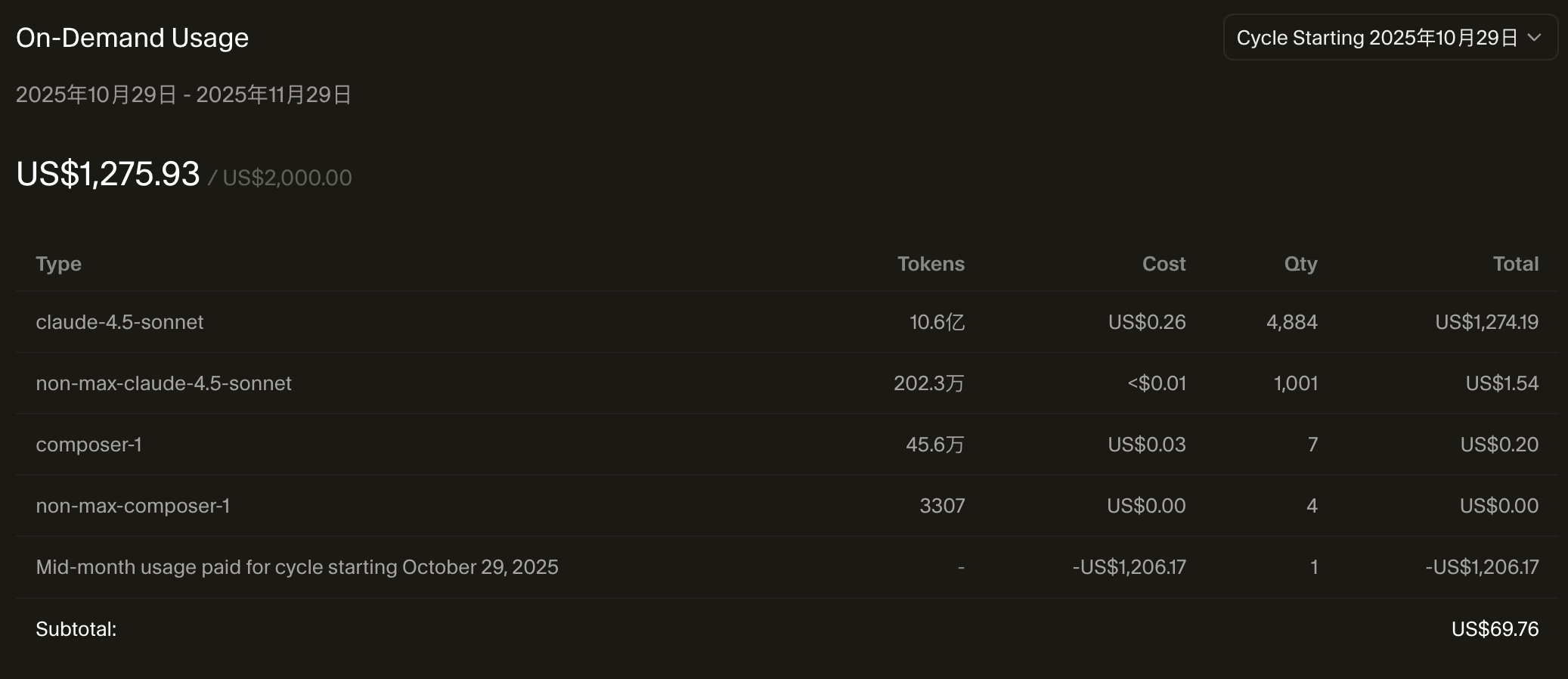The image size is (1568, 679).
Task: Click the Qty column header
Action: 1300,264
